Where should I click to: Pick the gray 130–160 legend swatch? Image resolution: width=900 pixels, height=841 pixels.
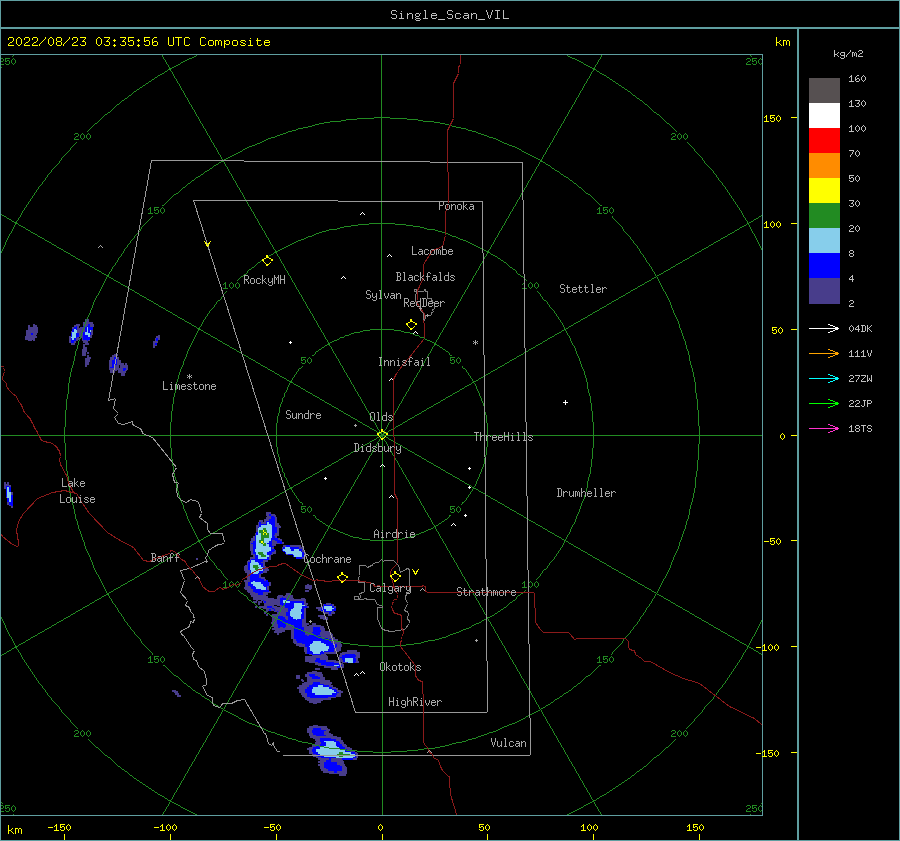(x=824, y=91)
